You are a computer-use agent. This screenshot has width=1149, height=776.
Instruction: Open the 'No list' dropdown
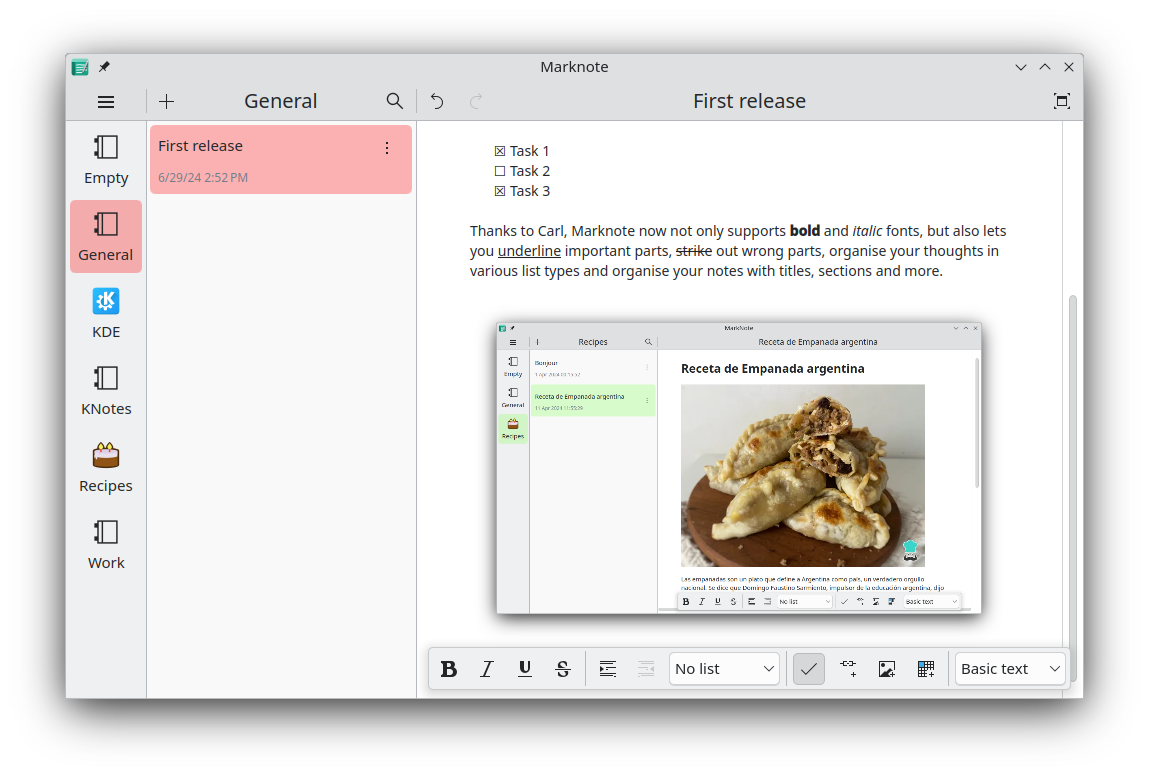[724, 669]
